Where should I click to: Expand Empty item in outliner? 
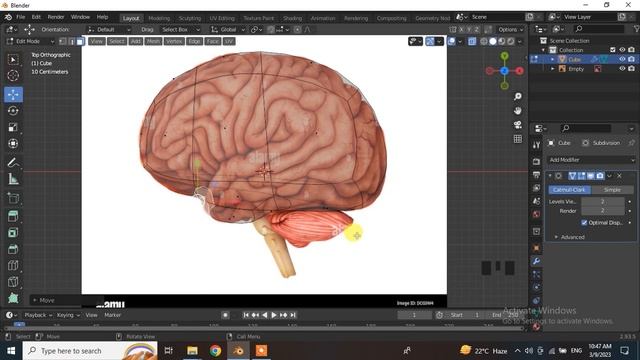click(x=553, y=69)
